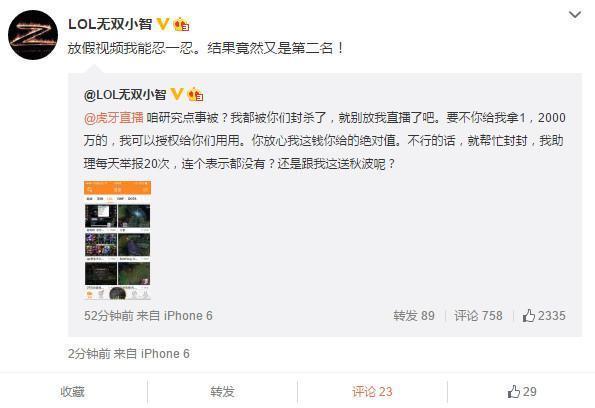Viewport: 595px width, 408px height.
Task: Click 转发 89 on the quoted post
Action: [x=414, y=316]
